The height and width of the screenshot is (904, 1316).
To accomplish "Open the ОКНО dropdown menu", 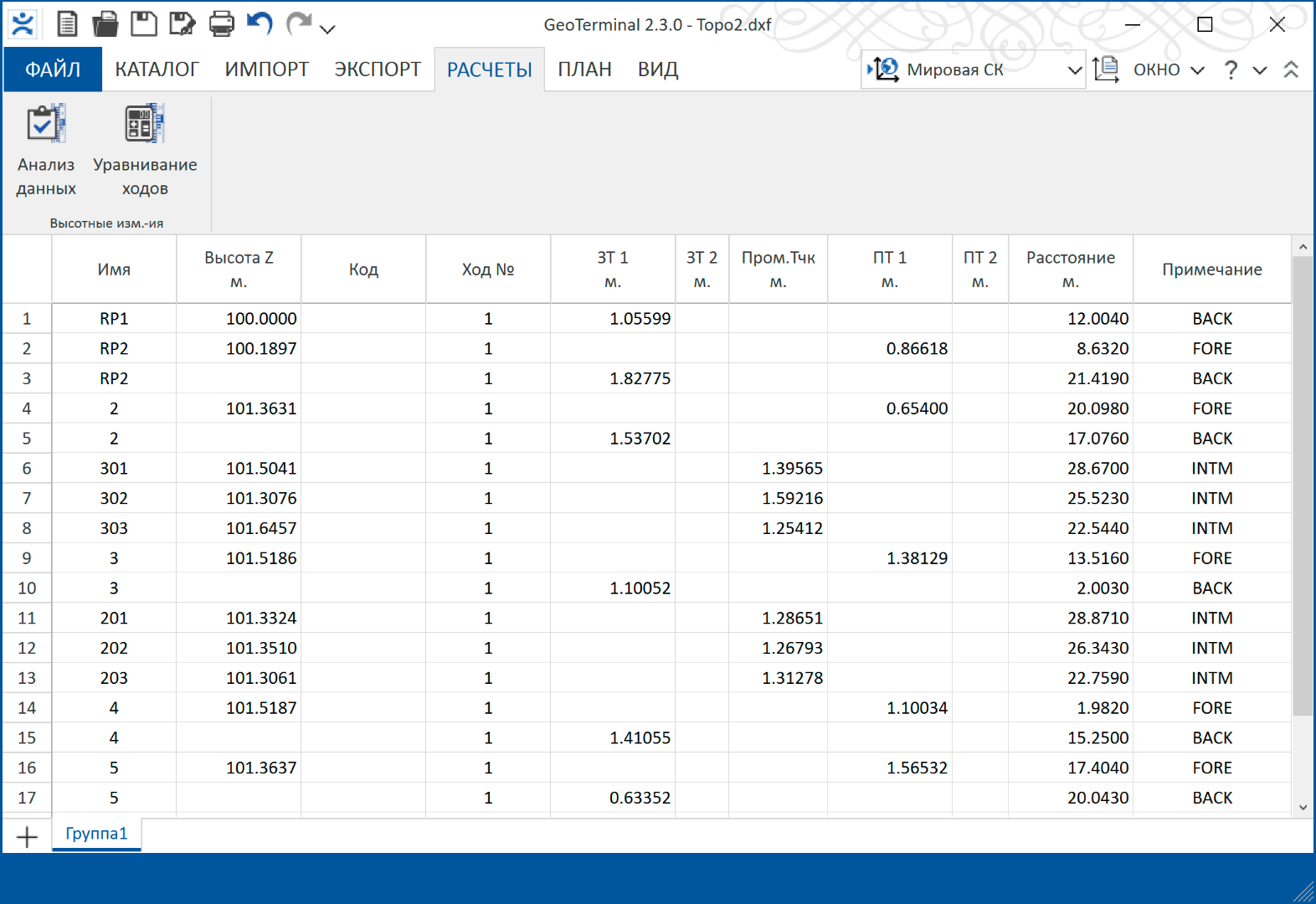I will (x=1168, y=70).
